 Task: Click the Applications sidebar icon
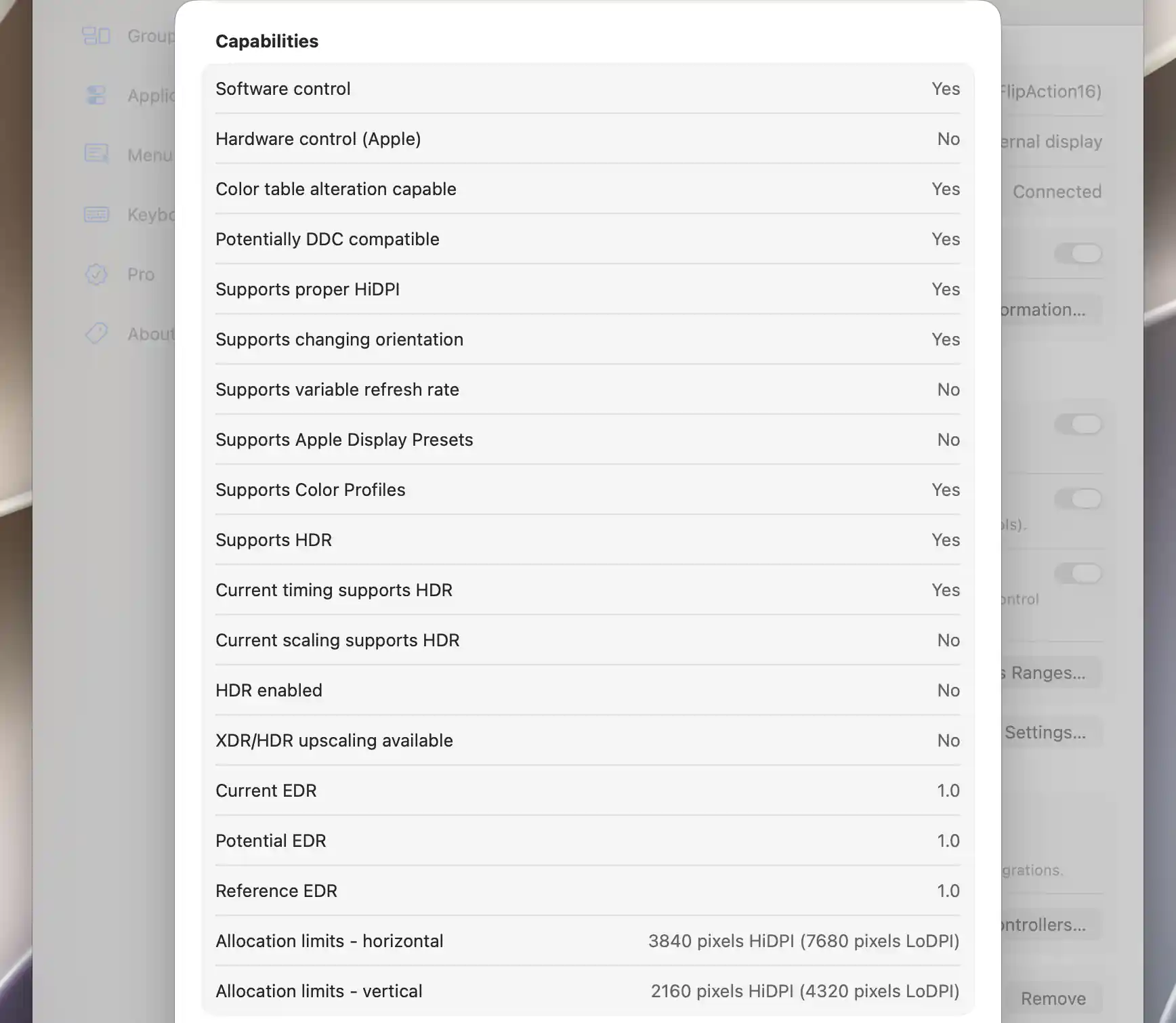(96, 95)
